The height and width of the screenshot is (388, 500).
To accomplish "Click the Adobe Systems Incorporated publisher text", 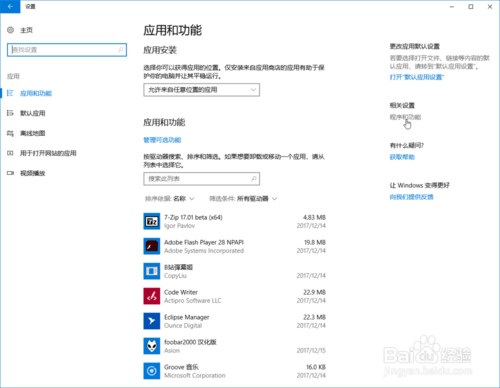I will (204, 251).
